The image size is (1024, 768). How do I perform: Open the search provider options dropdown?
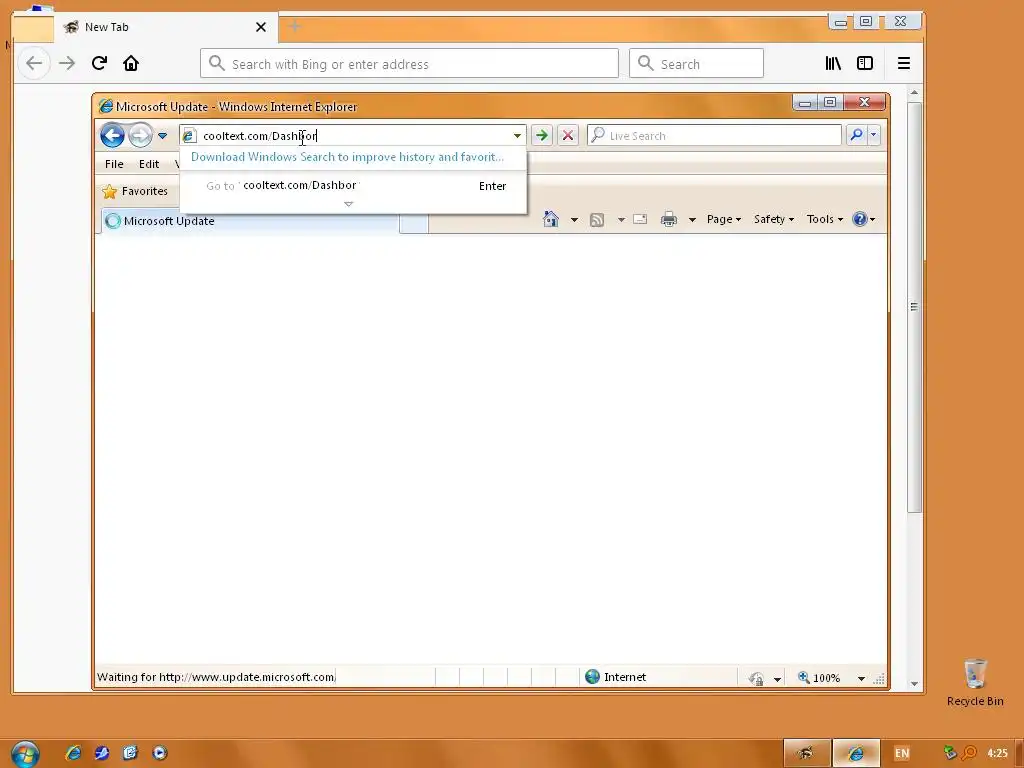(x=873, y=135)
